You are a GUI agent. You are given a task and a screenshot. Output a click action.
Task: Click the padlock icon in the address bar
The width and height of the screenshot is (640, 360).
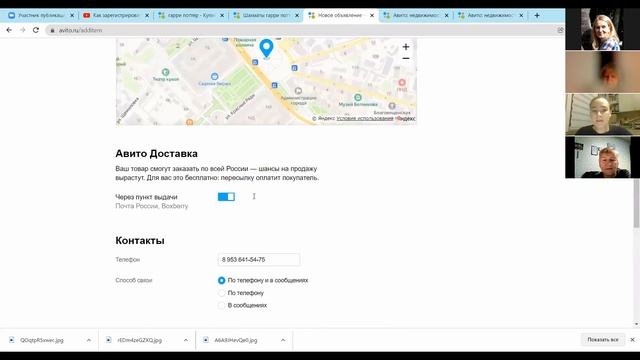coord(52,30)
